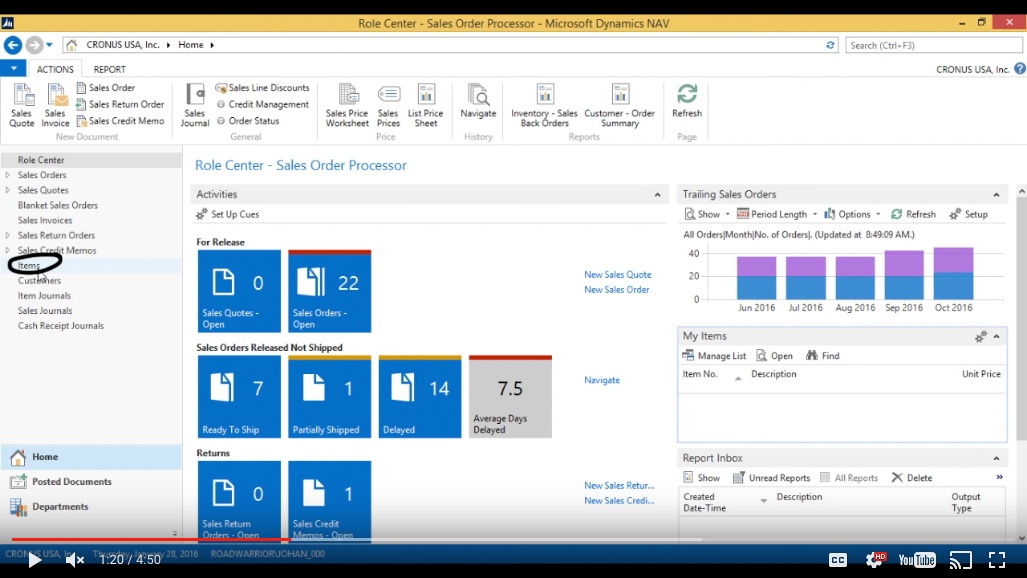Collapse the My Items part
The width and height of the screenshot is (1027, 578).
pyautogui.click(x=996, y=336)
